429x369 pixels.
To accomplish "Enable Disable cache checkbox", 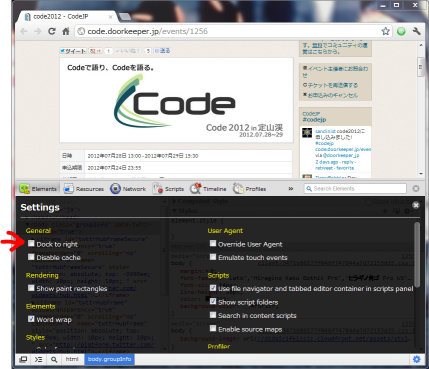I will [x=31, y=257].
